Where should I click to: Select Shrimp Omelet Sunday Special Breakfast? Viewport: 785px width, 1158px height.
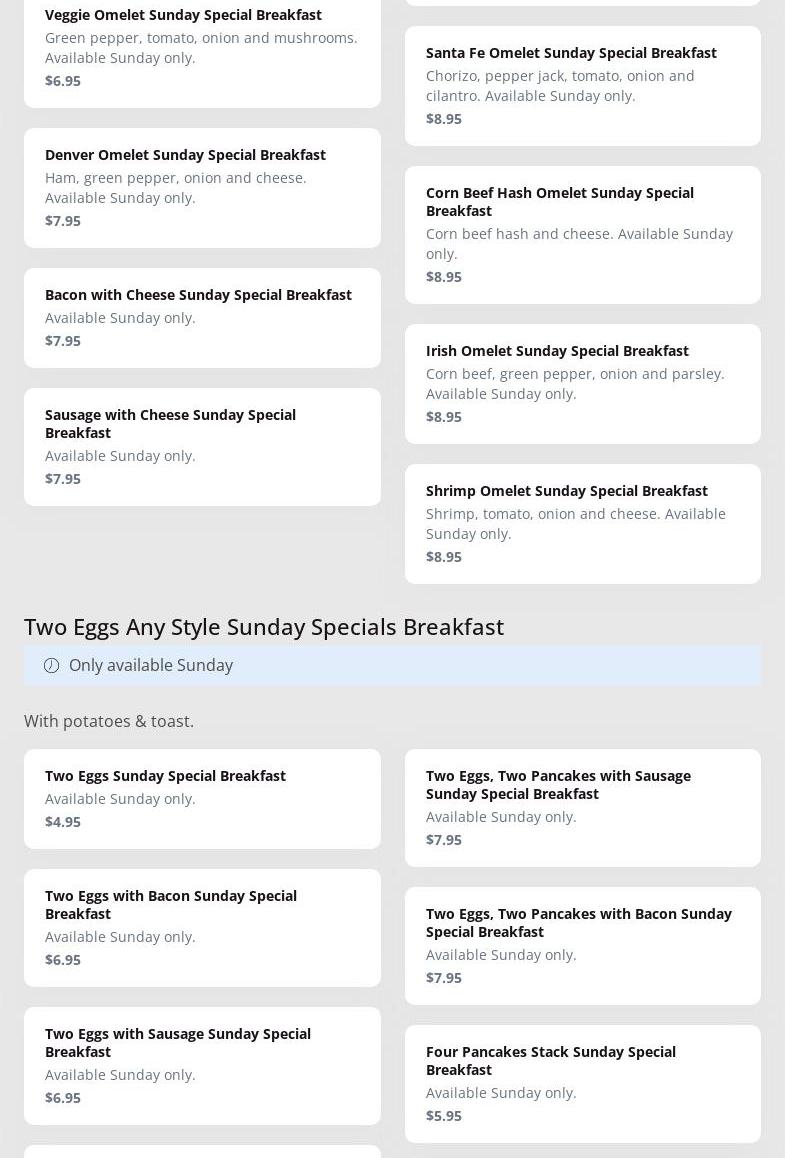[x=566, y=491]
